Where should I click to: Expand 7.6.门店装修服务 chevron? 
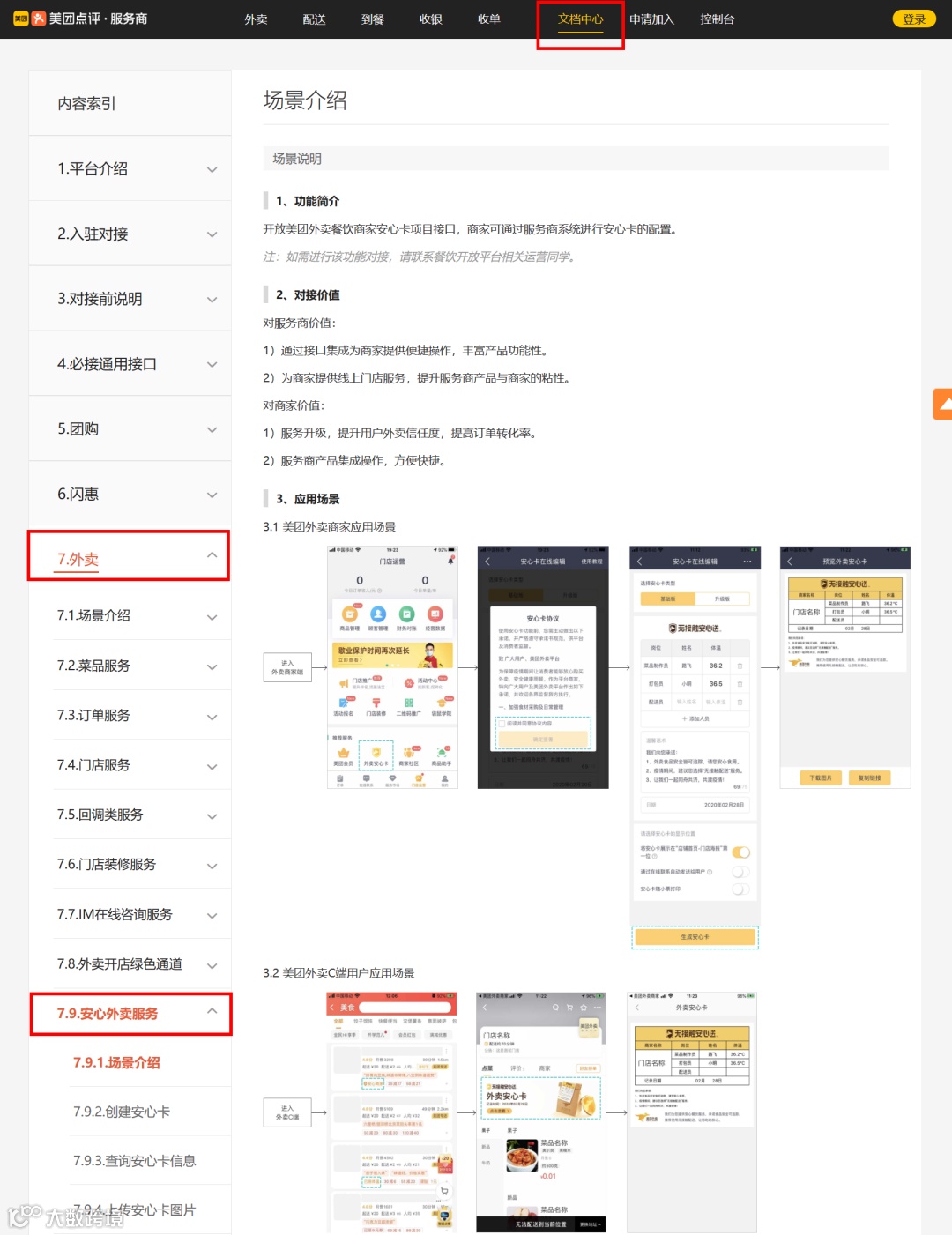click(212, 867)
